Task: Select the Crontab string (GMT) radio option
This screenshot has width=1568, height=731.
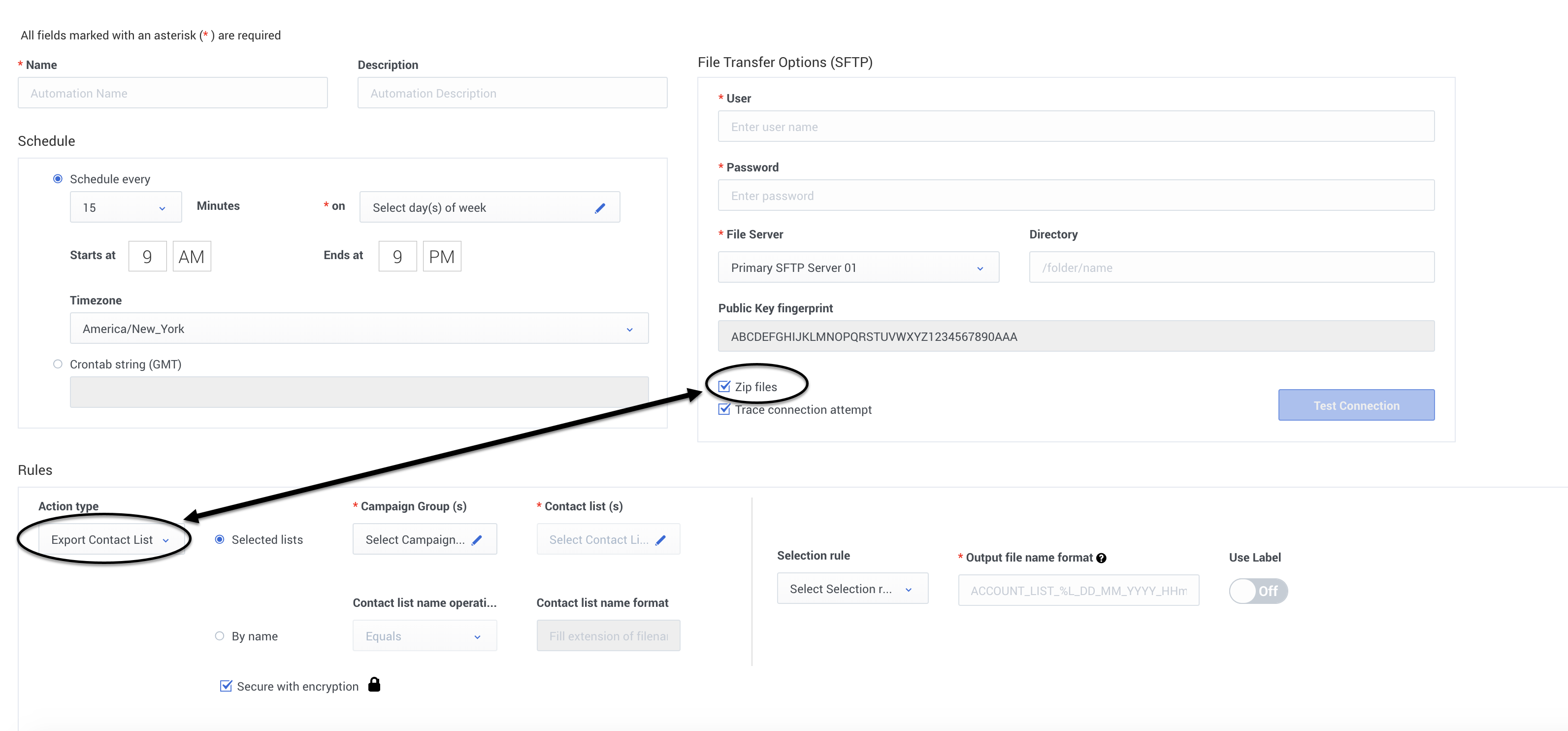Action: click(x=58, y=364)
